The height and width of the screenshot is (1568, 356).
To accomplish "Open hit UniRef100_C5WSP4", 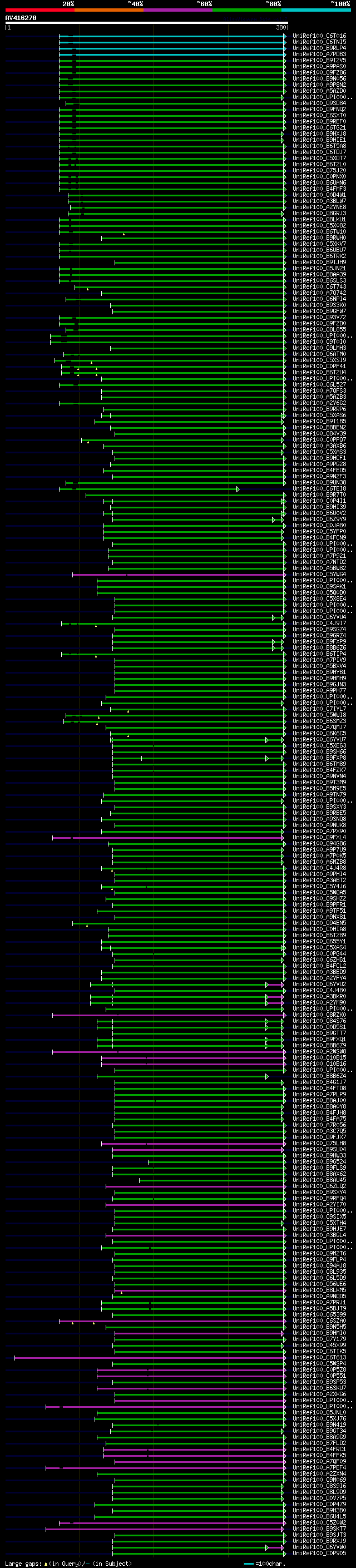I will pyautogui.click(x=319, y=1363).
